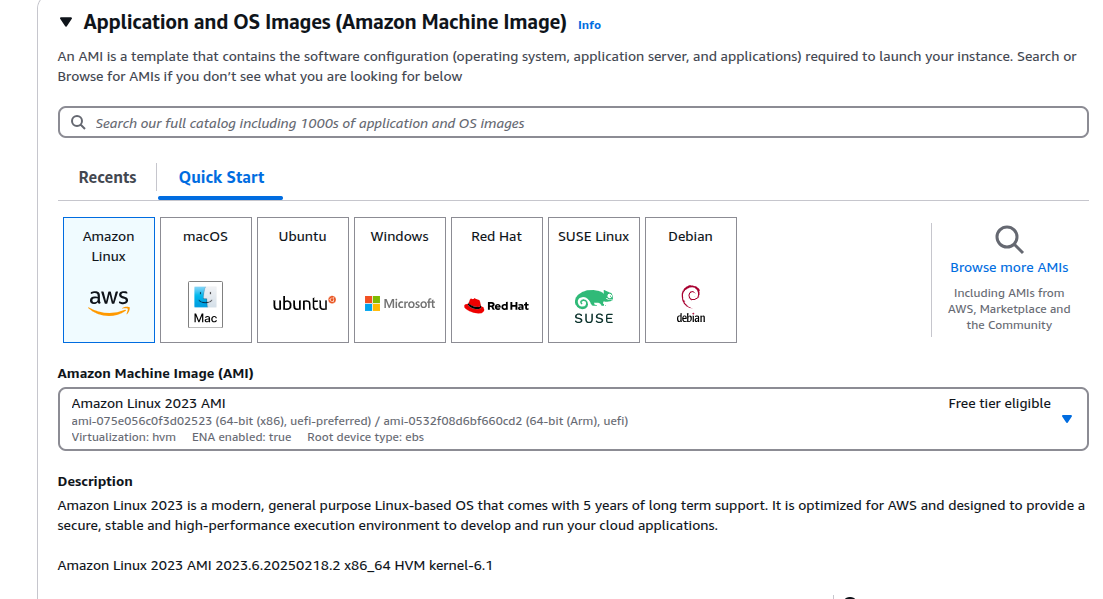Select the Debian swirl logo tile

click(x=691, y=280)
